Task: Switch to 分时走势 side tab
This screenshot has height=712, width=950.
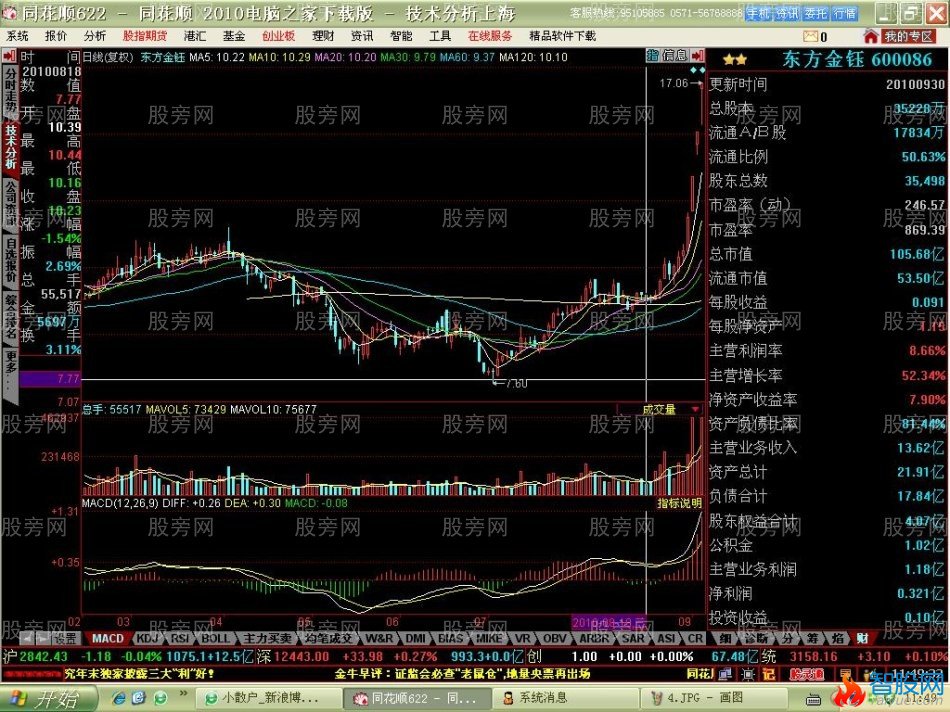Action: click(10, 91)
